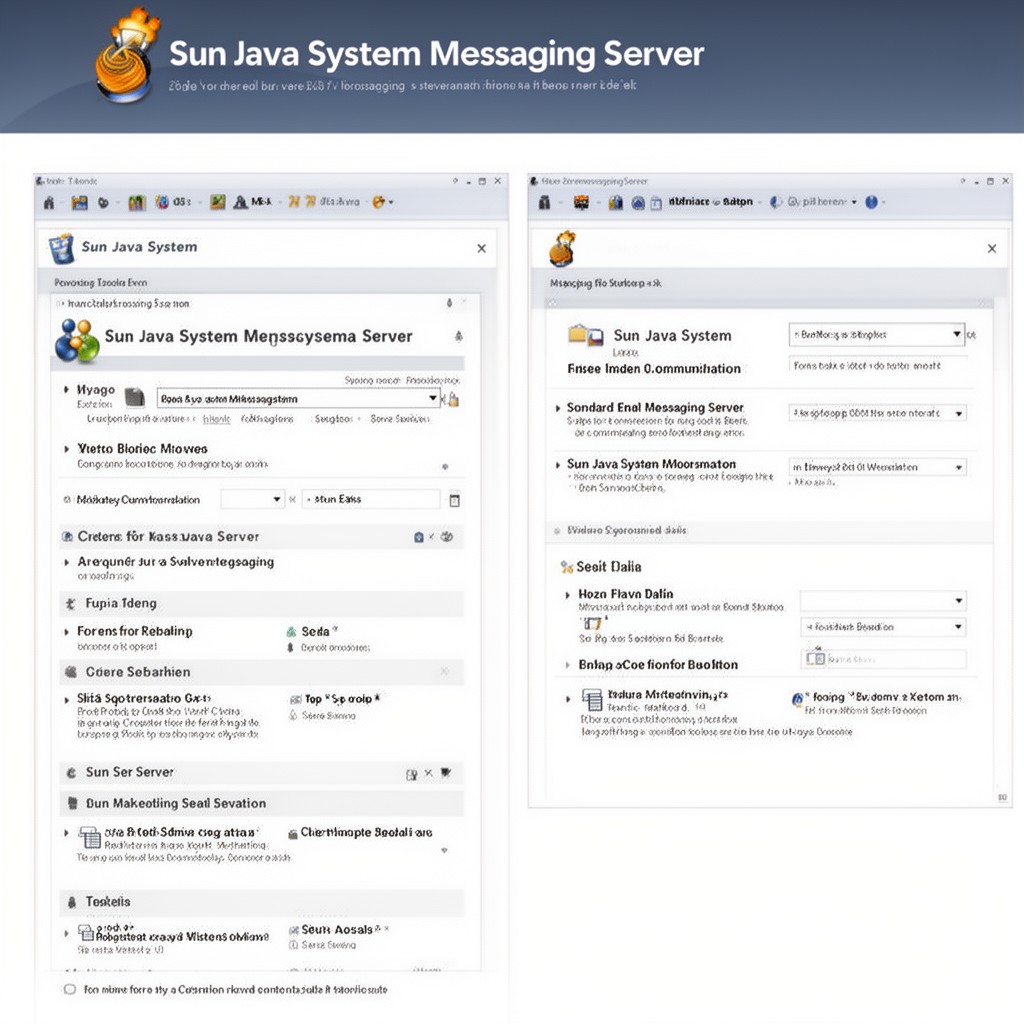The image size is (1024, 1024).
Task: Open the Myago combo box dropdown
Action: (x=432, y=398)
